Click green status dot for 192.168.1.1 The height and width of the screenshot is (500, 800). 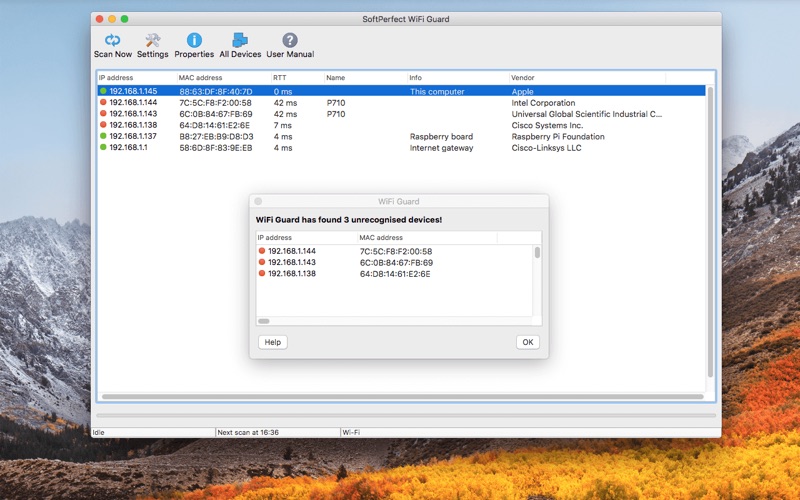(x=103, y=148)
